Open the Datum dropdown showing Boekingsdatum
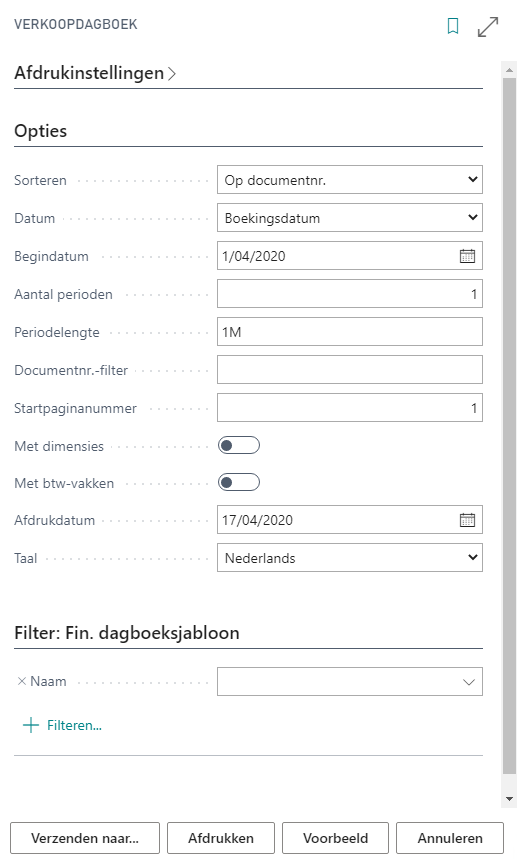Image resolution: width=517 pixels, height=860 pixels. 350,218
